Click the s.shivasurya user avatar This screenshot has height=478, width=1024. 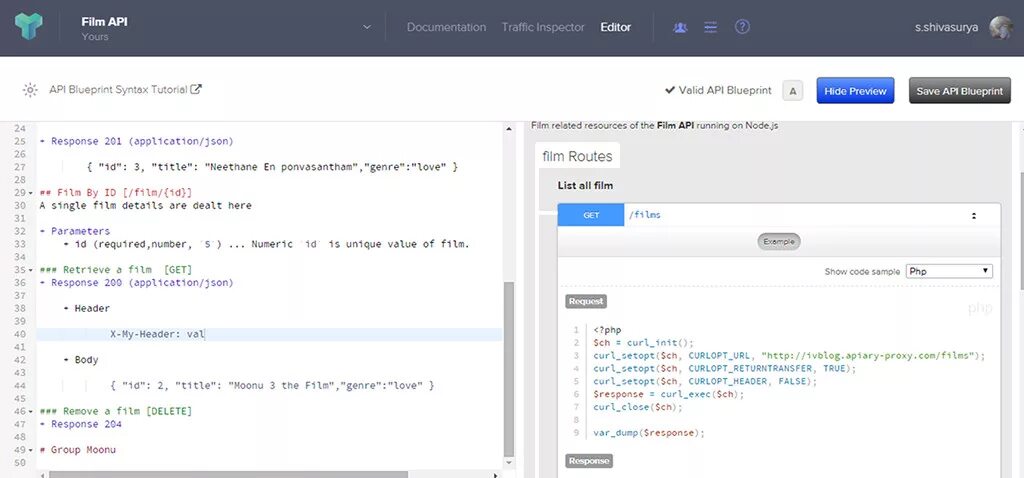[1001, 27]
